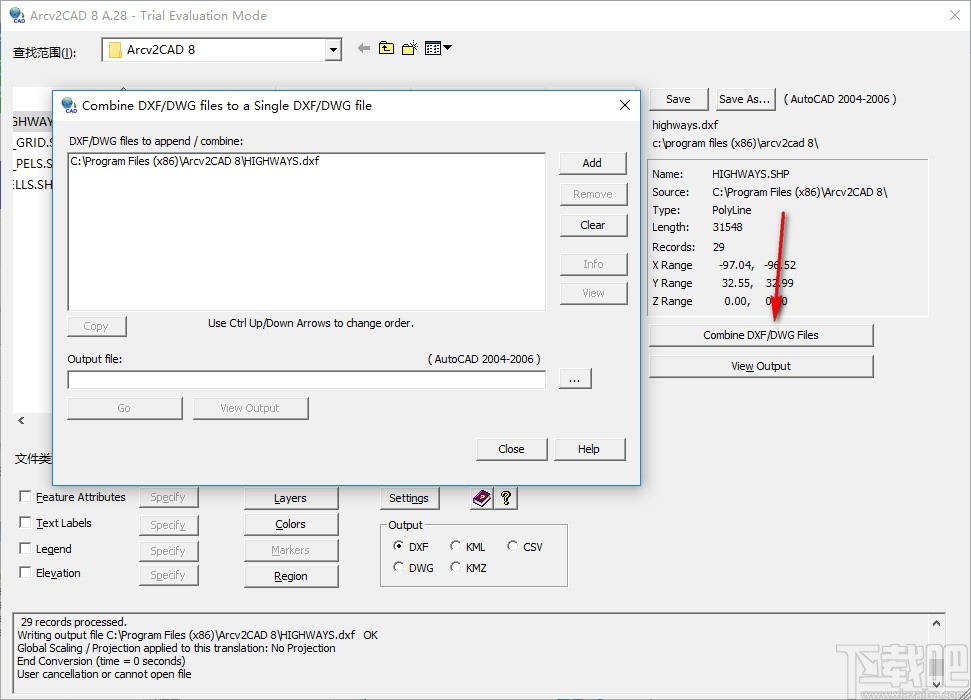Click the Arcv2CAD icon on the Combine dialog

pyautogui.click(x=69, y=105)
